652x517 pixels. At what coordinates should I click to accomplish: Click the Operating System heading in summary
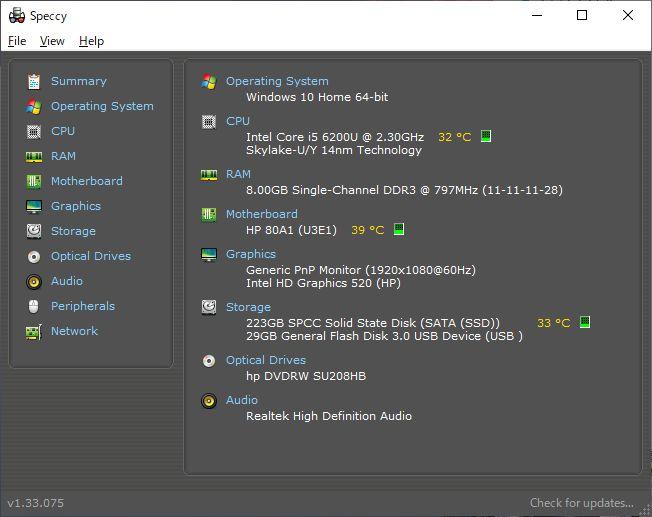pyautogui.click(x=277, y=81)
